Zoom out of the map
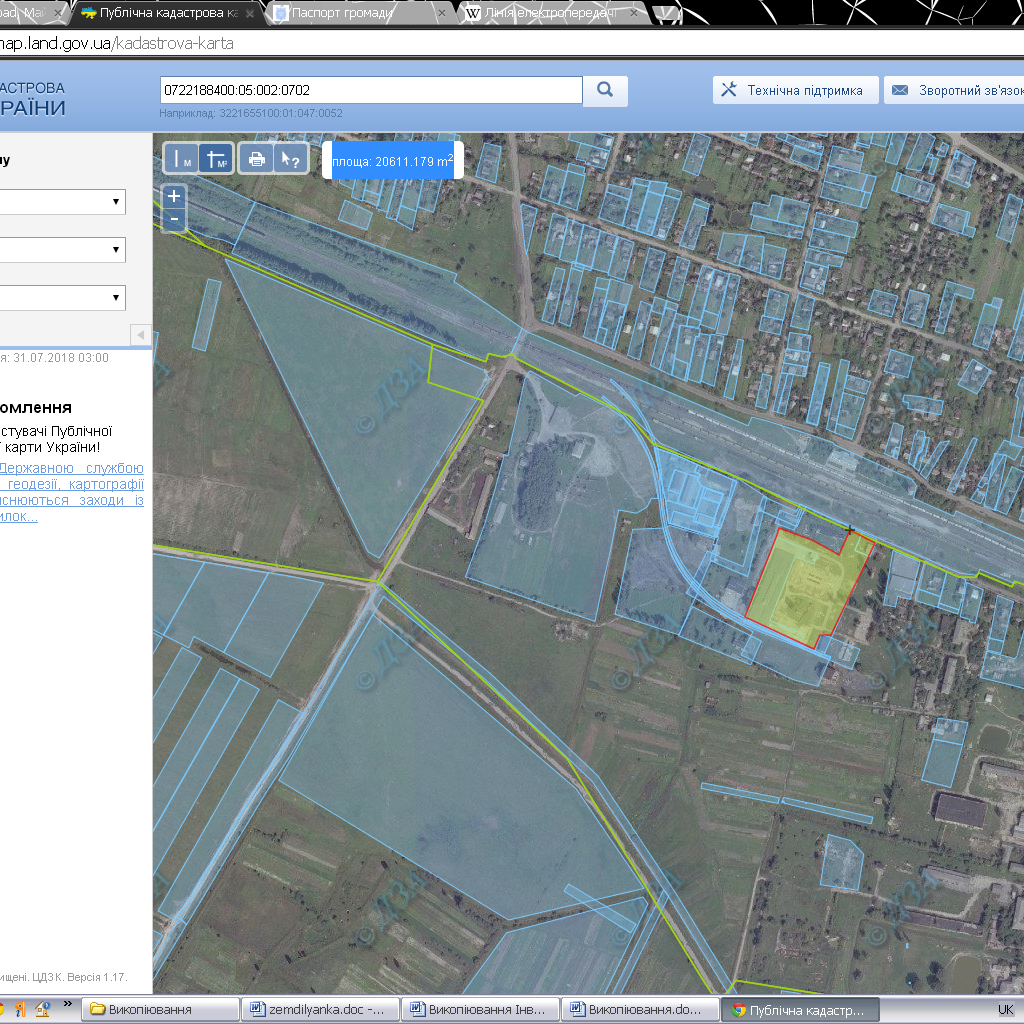 click(x=174, y=219)
